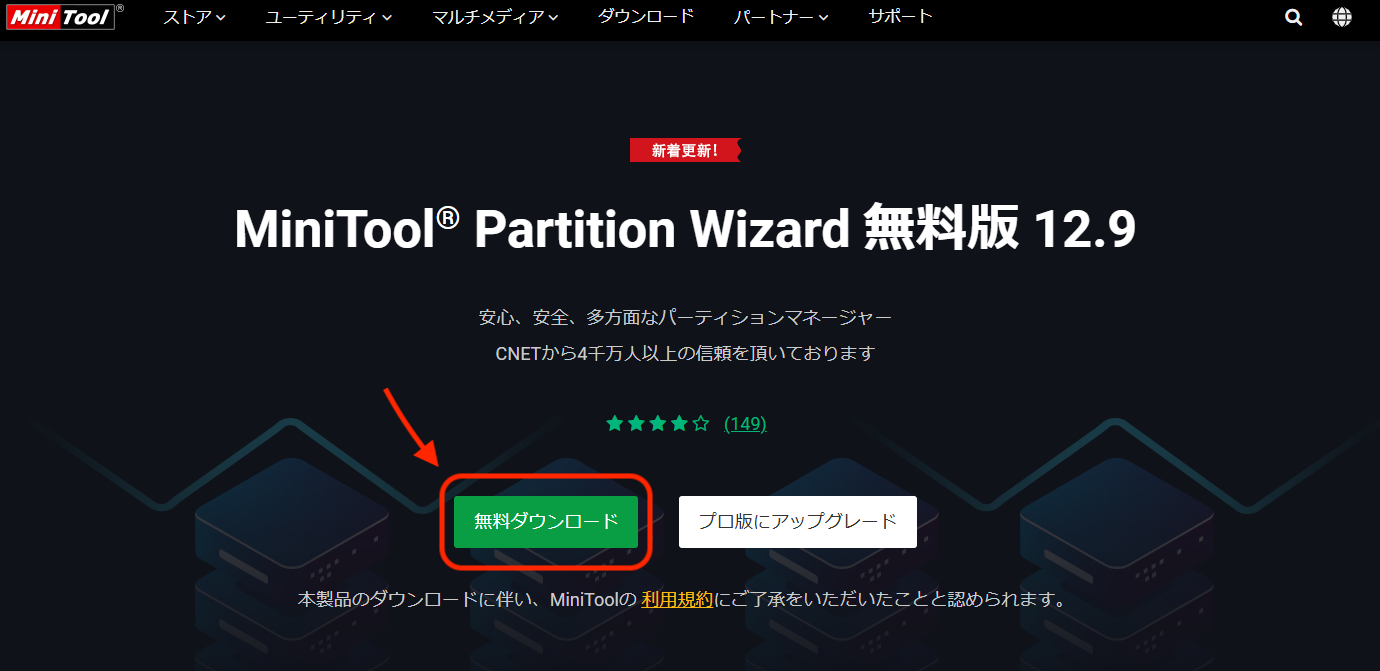Click the 無料ダウンロード green button
Screen dimensions: 1380x671
(546, 521)
